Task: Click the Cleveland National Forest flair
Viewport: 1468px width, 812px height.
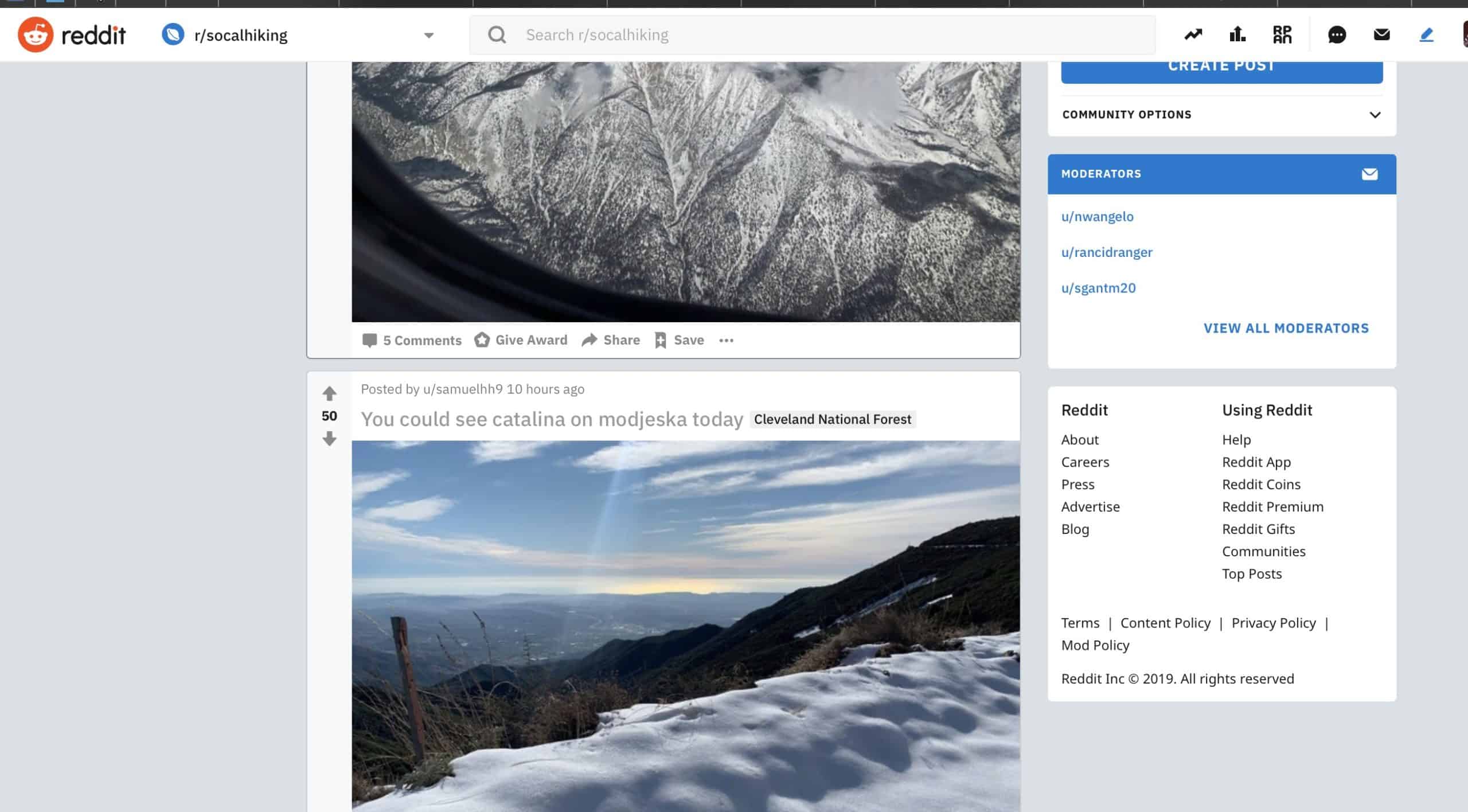Action: click(x=832, y=419)
